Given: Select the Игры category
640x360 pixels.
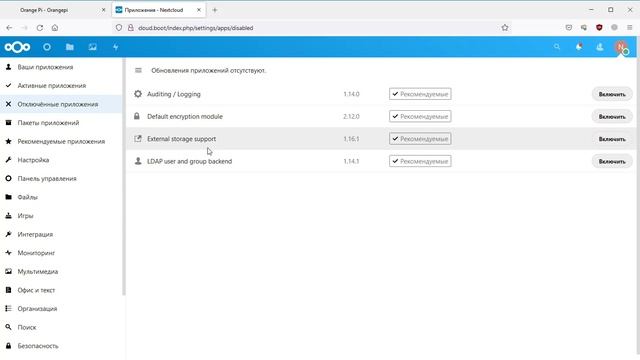Looking at the screenshot, I should pyautogui.click(x=61, y=216).
